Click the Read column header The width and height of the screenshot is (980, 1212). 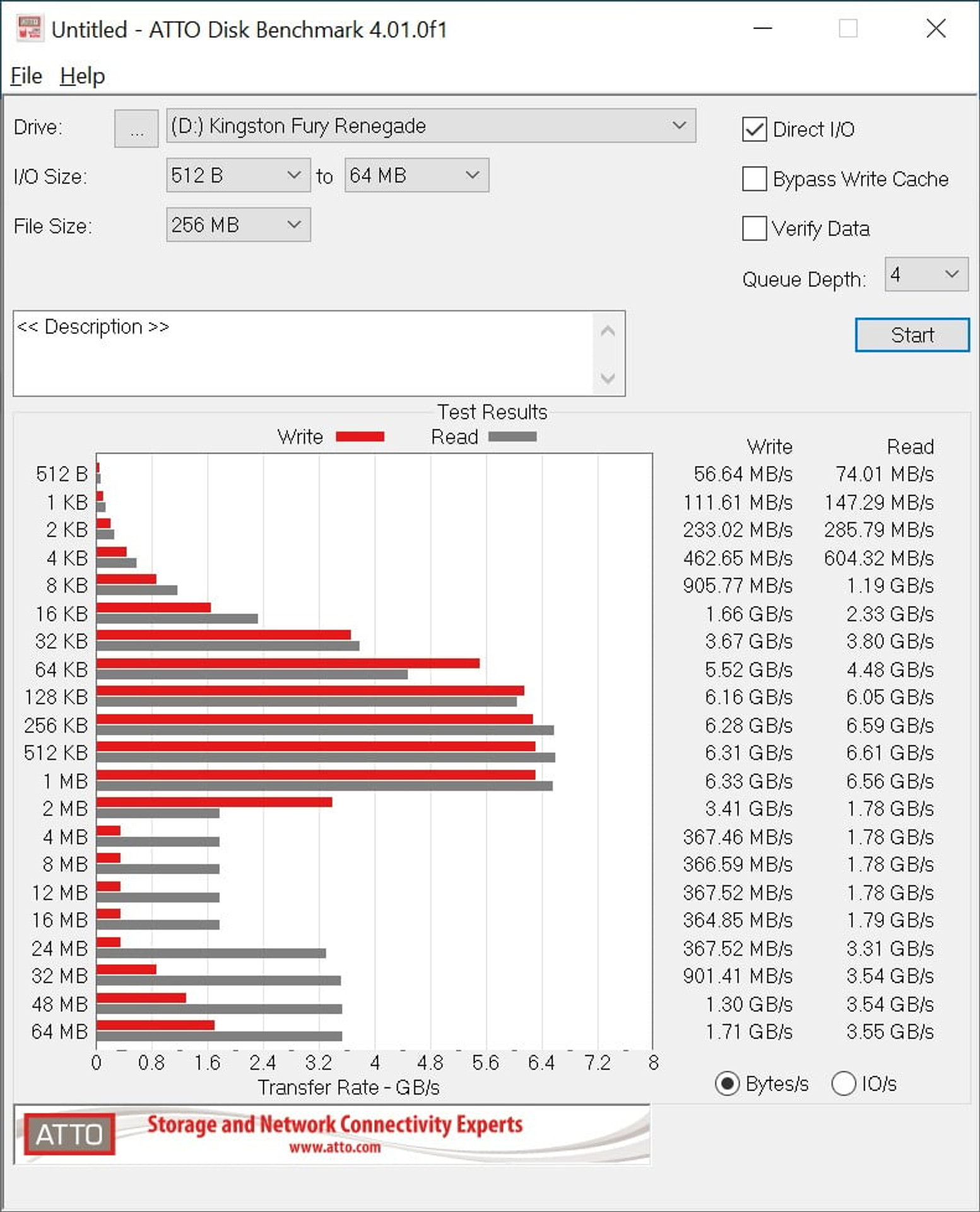[x=910, y=447]
